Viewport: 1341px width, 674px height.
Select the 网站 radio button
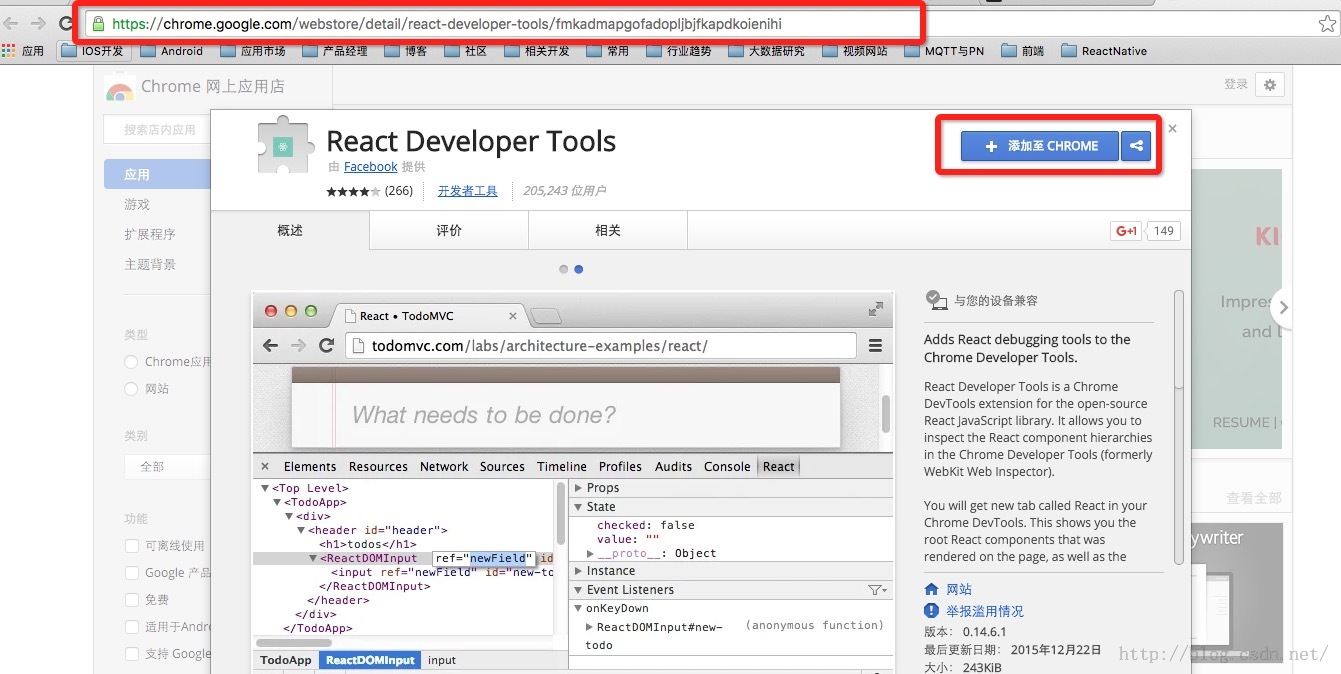132,389
